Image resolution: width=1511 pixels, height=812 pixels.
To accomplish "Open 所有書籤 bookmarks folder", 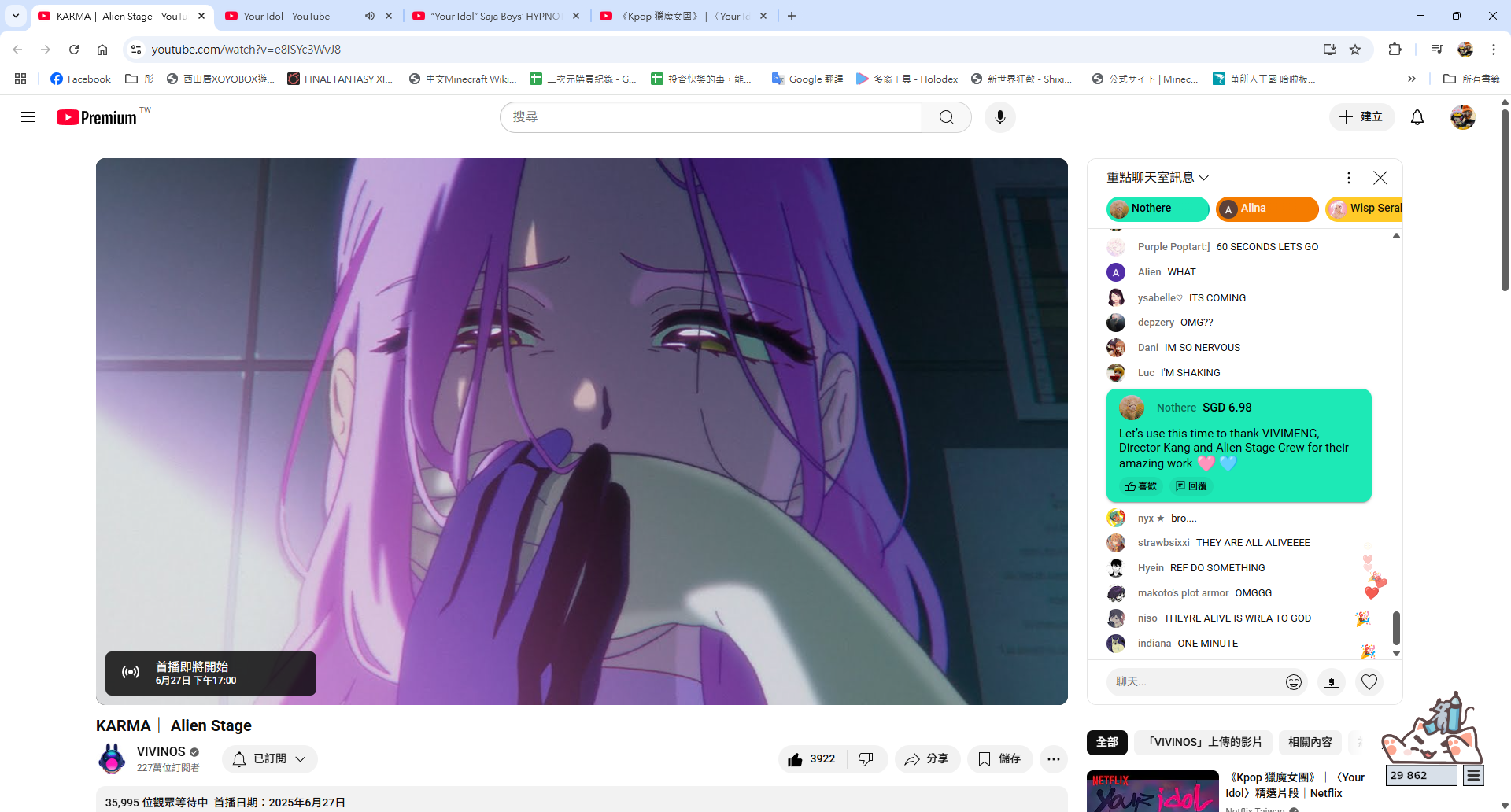I will 1472,79.
